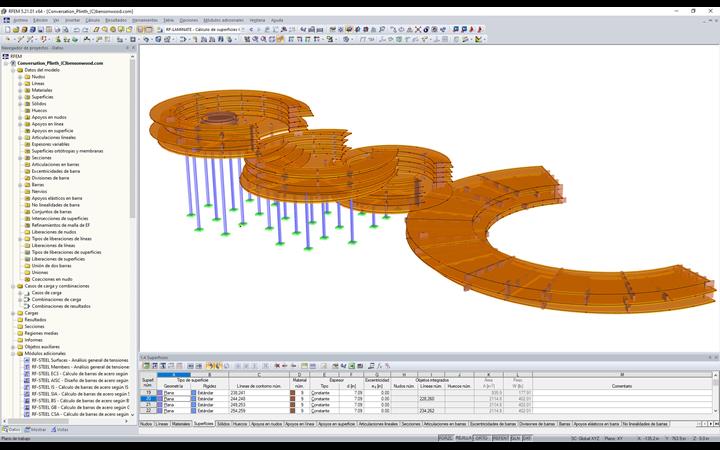
Task: Select the Regiones medias tree item
Action: tap(41, 333)
